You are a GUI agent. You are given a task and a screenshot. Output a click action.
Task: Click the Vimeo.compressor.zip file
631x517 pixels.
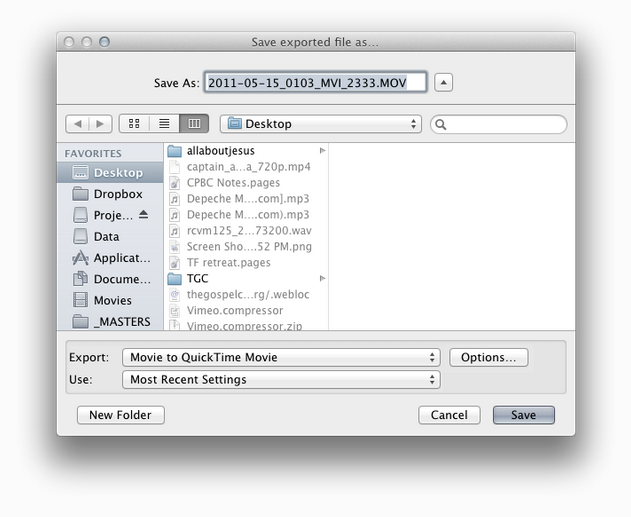click(246, 325)
